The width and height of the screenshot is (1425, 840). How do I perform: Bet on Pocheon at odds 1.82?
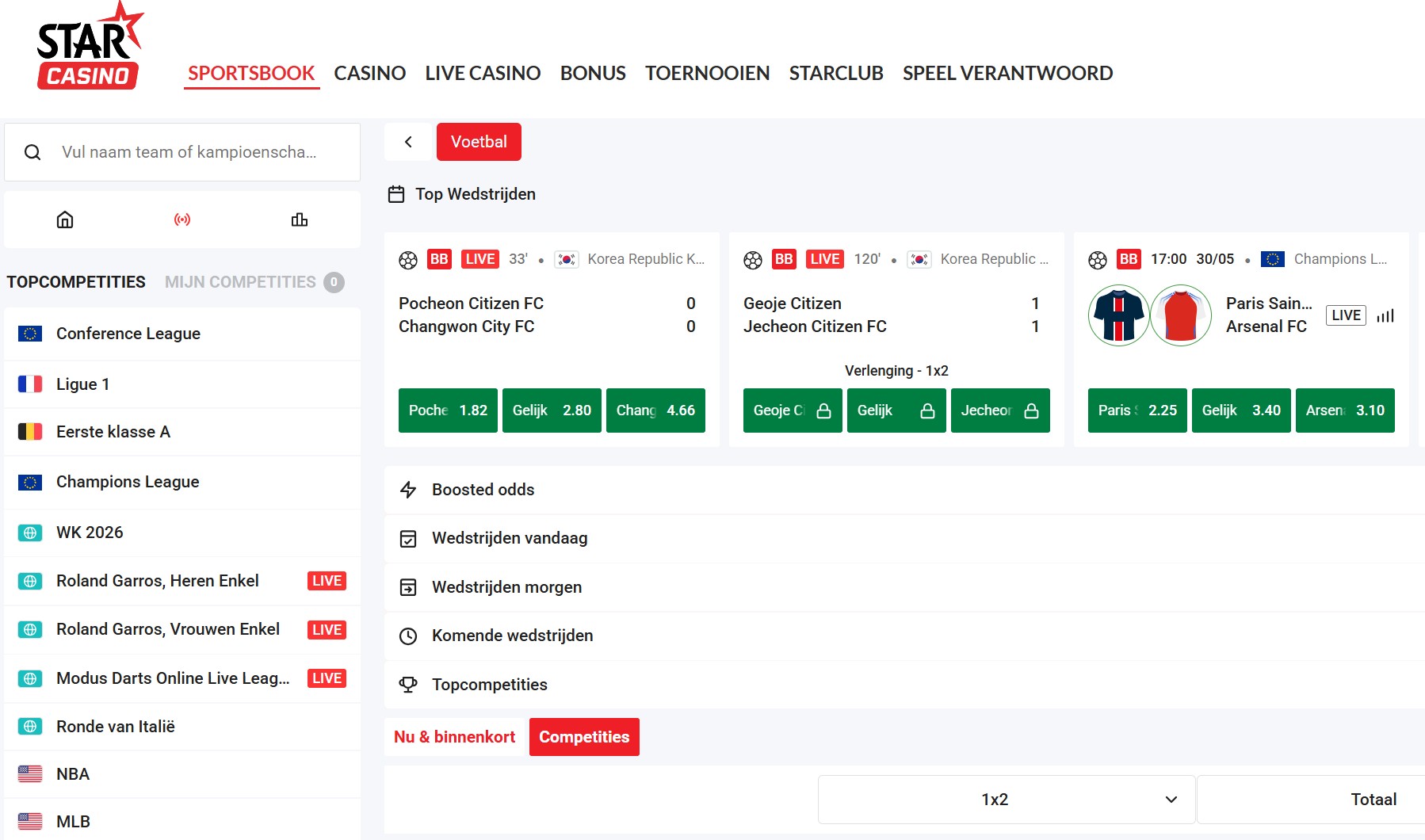click(x=448, y=410)
